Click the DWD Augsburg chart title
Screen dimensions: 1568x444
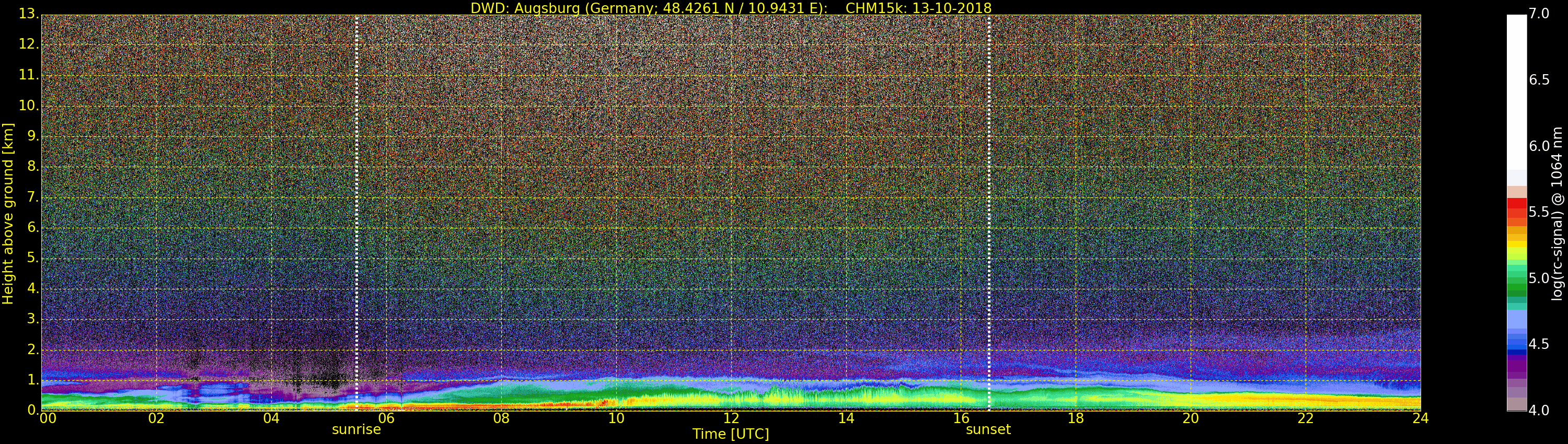(x=731, y=8)
